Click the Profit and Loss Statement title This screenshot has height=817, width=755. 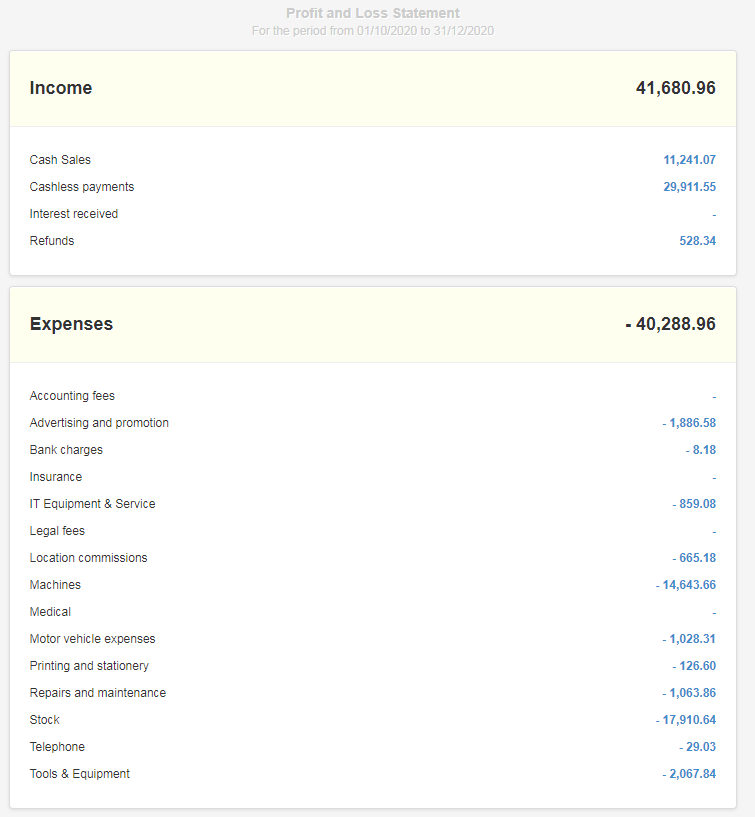point(373,13)
